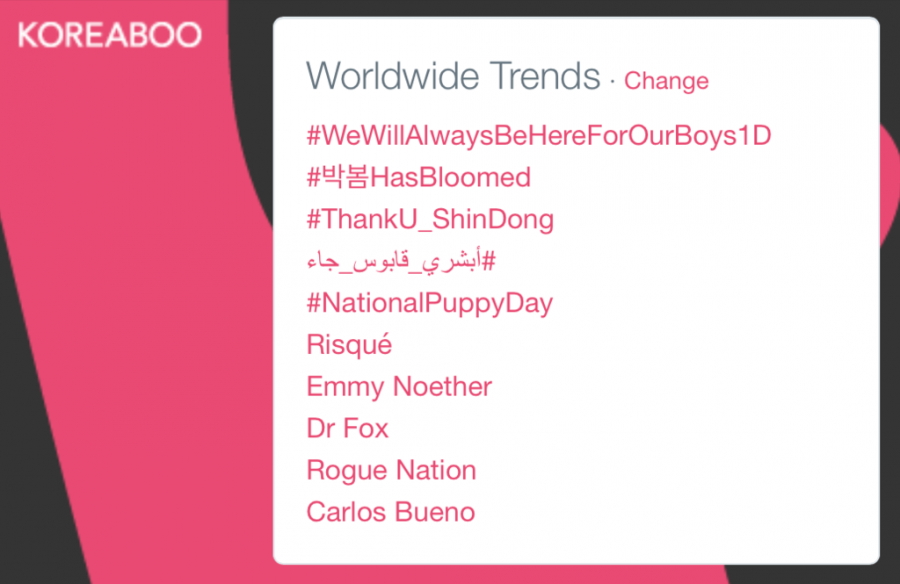Click the word Worldwide in the heading
Screen dimensions: 900x584
(393, 76)
